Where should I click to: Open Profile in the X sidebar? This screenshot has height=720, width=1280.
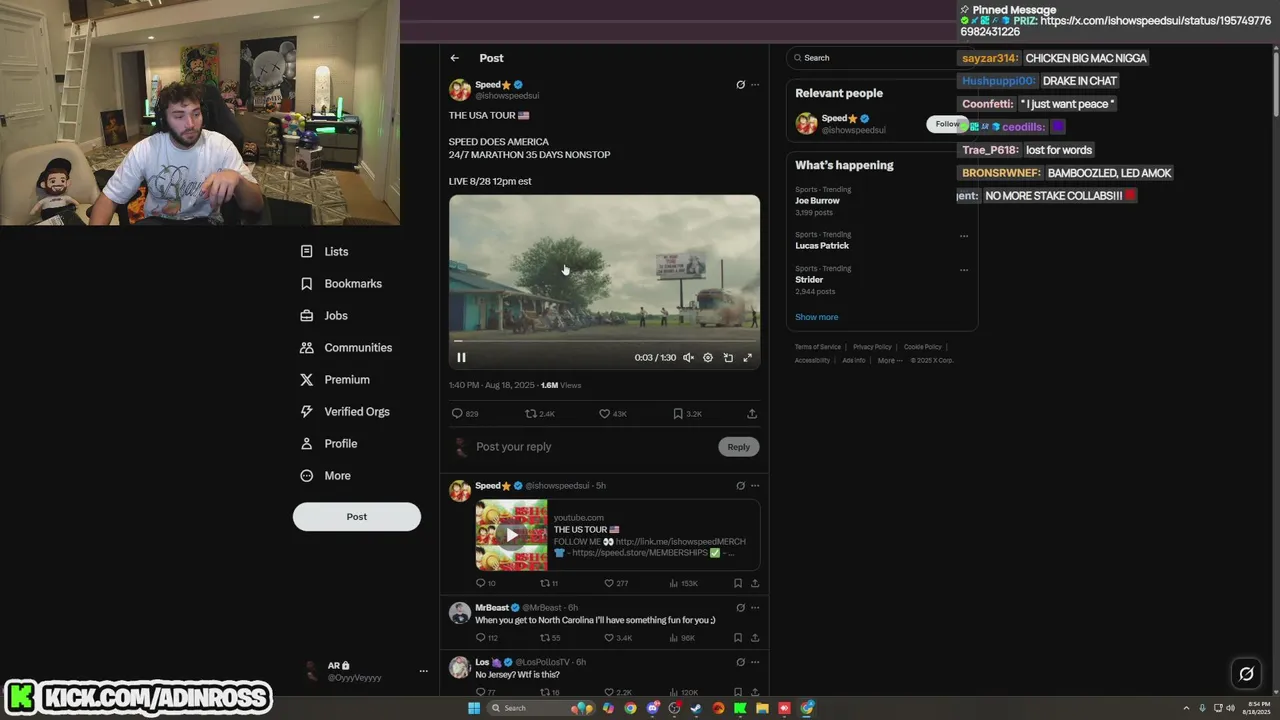click(x=329, y=444)
